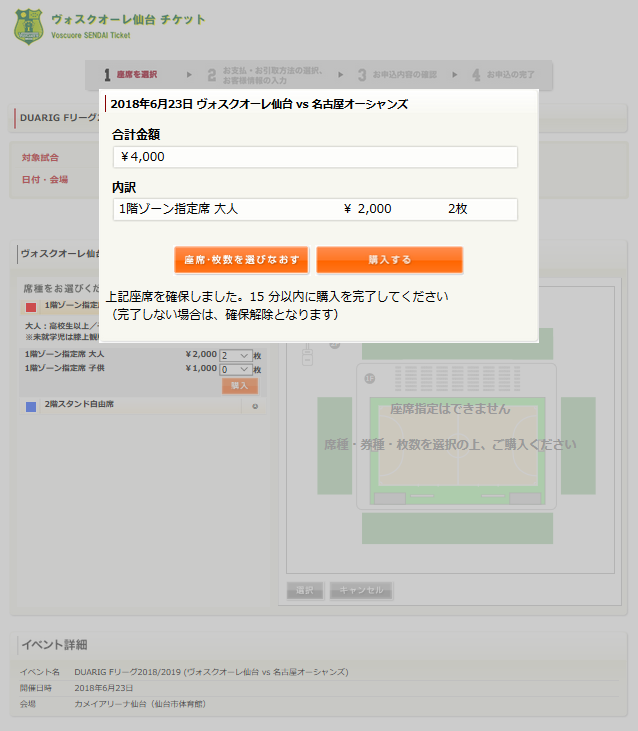Click the 対象試合 label
638x731 pixels.
40,158
